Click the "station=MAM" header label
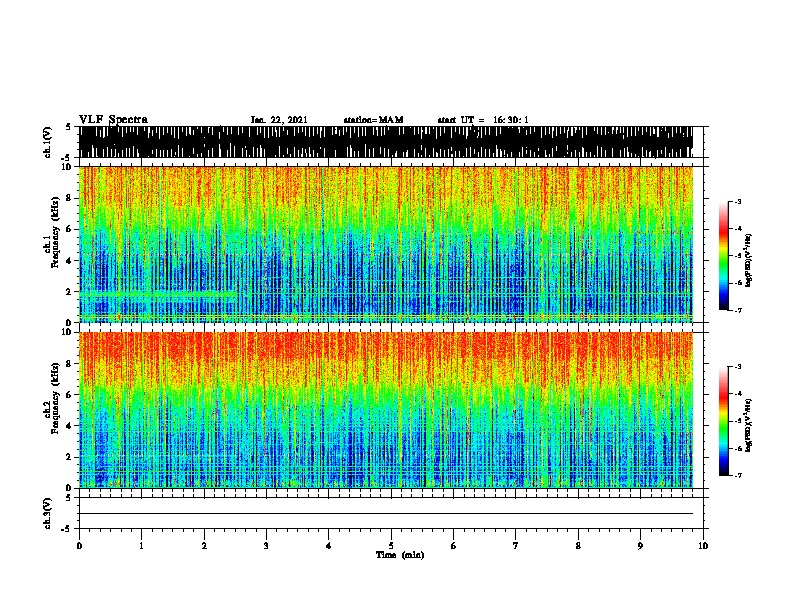Screen dimensions: 792x612 (x=373, y=120)
